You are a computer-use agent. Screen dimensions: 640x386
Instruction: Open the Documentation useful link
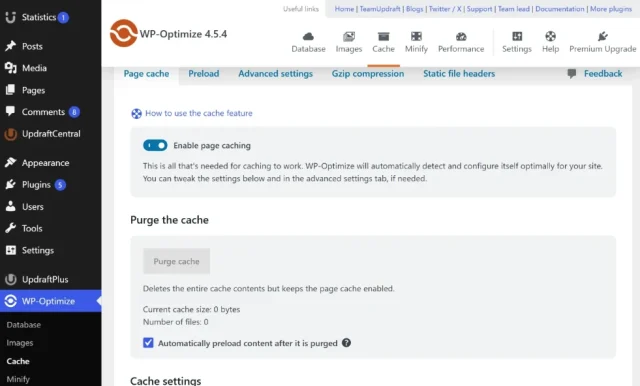(x=560, y=9)
